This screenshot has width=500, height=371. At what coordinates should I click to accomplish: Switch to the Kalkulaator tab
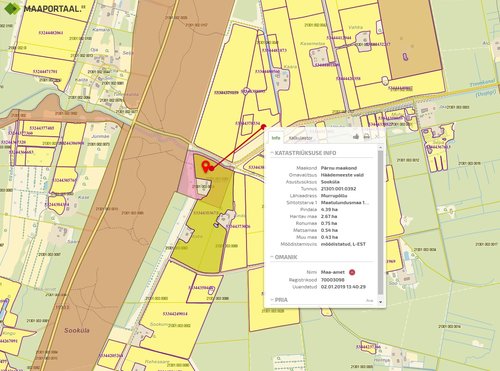point(300,138)
